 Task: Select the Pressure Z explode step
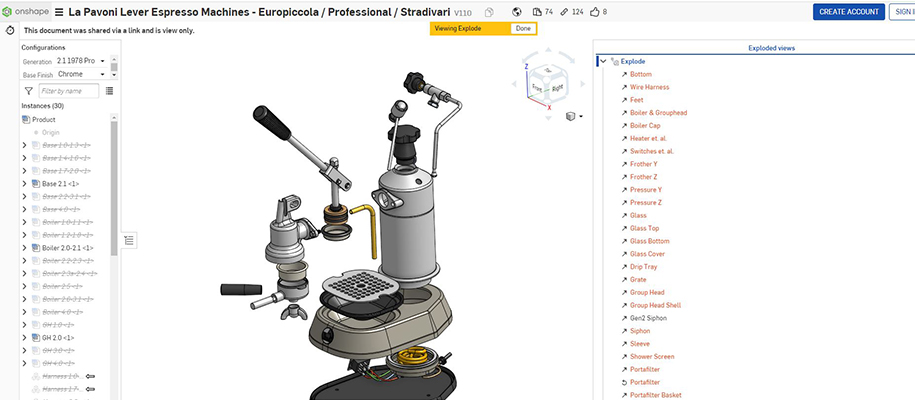[x=646, y=203]
